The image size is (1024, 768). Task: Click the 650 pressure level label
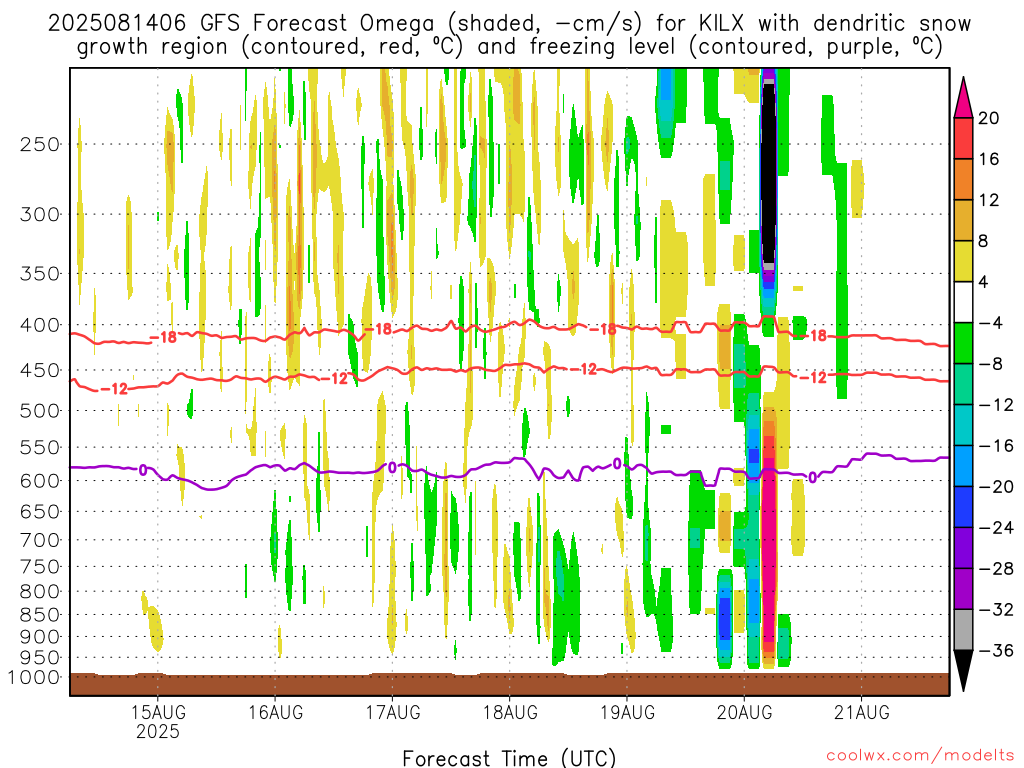coord(40,511)
